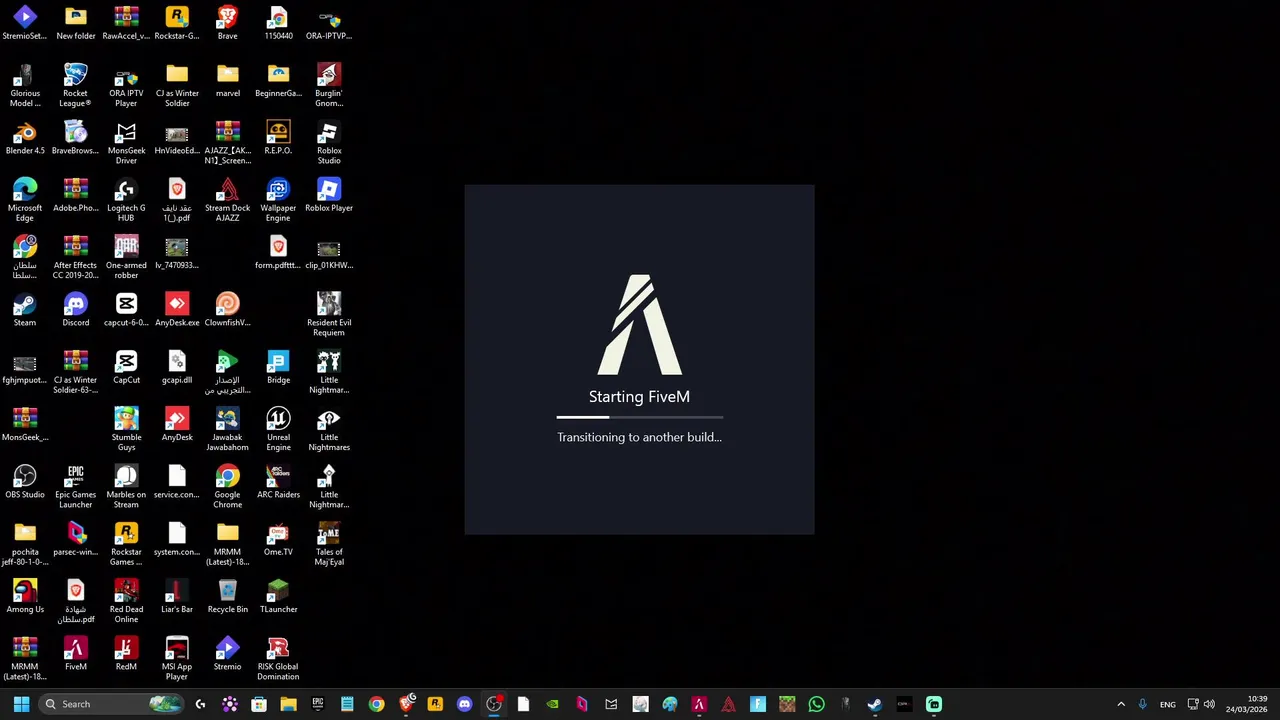Open the Stumble Guys desktop icon
The height and width of the screenshot is (720, 1280).
(126, 429)
